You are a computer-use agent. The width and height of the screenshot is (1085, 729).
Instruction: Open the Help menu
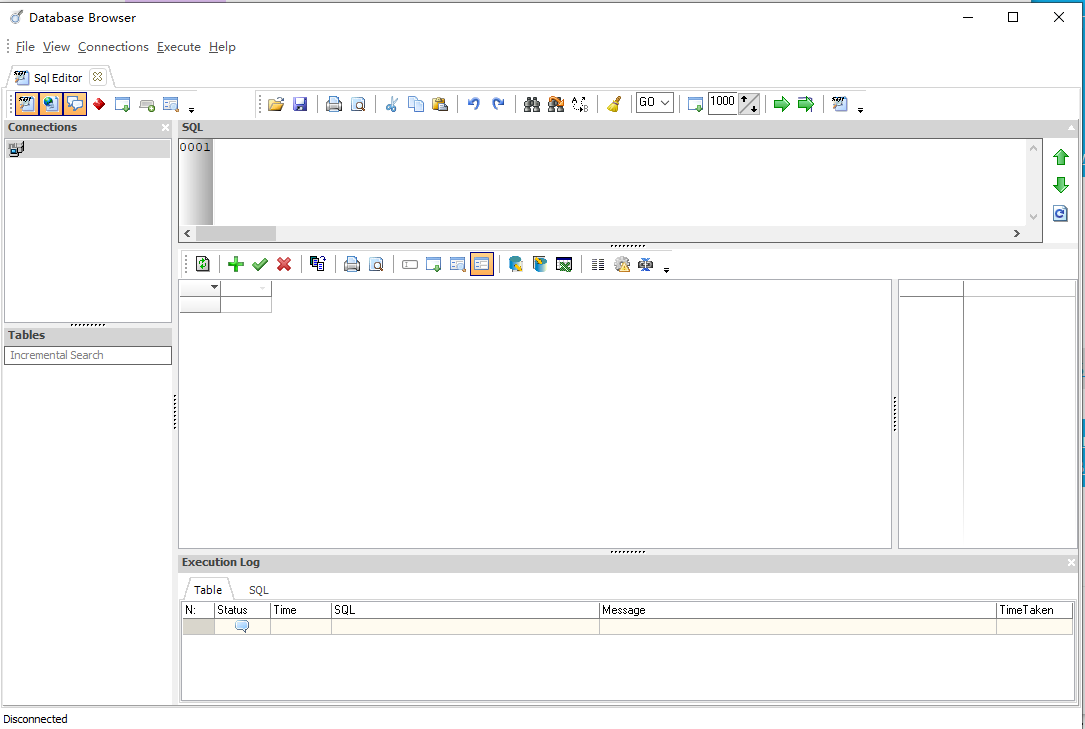[x=222, y=47]
